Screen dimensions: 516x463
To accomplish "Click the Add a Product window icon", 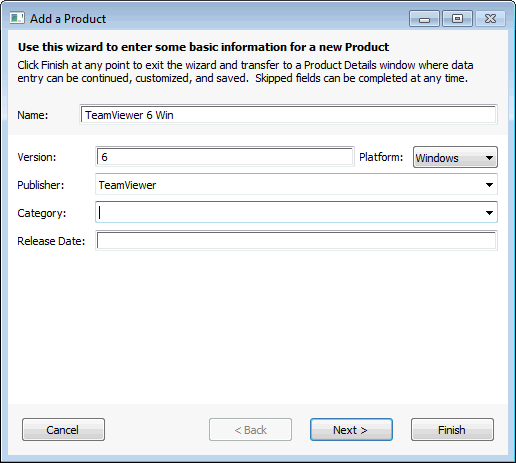I will (x=17, y=18).
